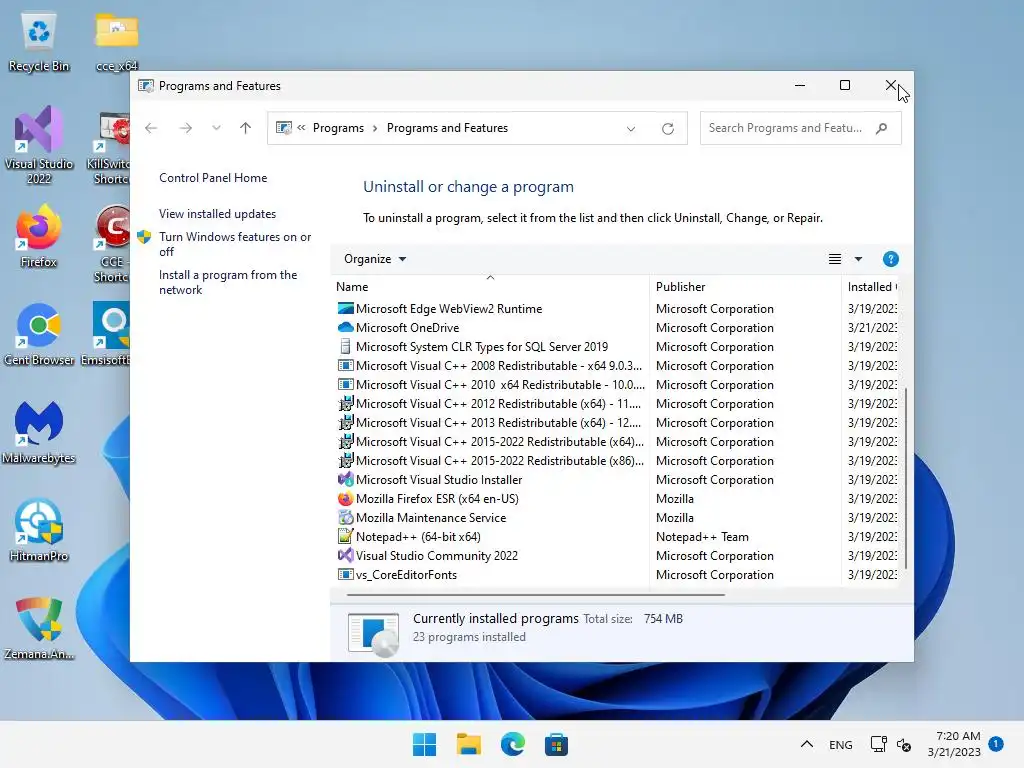The image size is (1024, 768).
Task: Sort by the Installed On column header
Action: click(872, 287)
